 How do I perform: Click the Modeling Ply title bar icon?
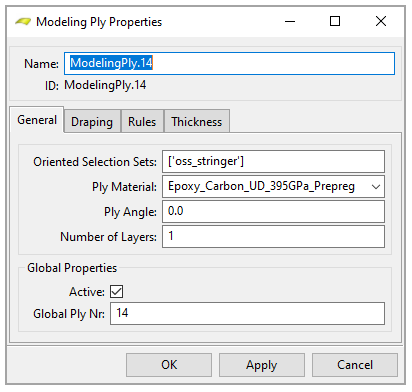23,22
